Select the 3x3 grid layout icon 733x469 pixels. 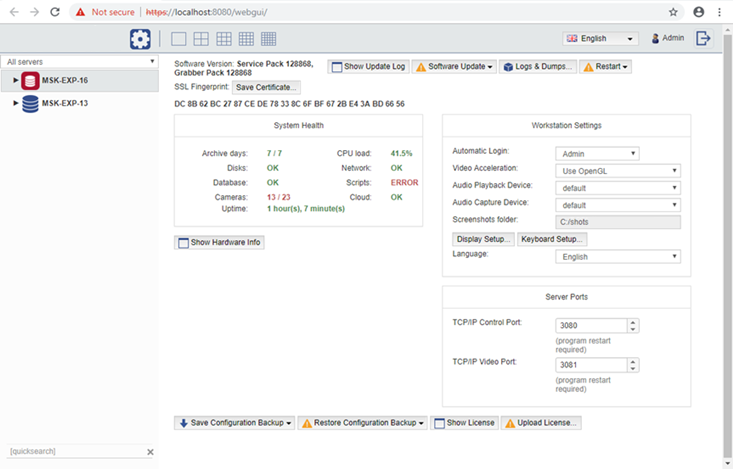(x=224, y=39)
